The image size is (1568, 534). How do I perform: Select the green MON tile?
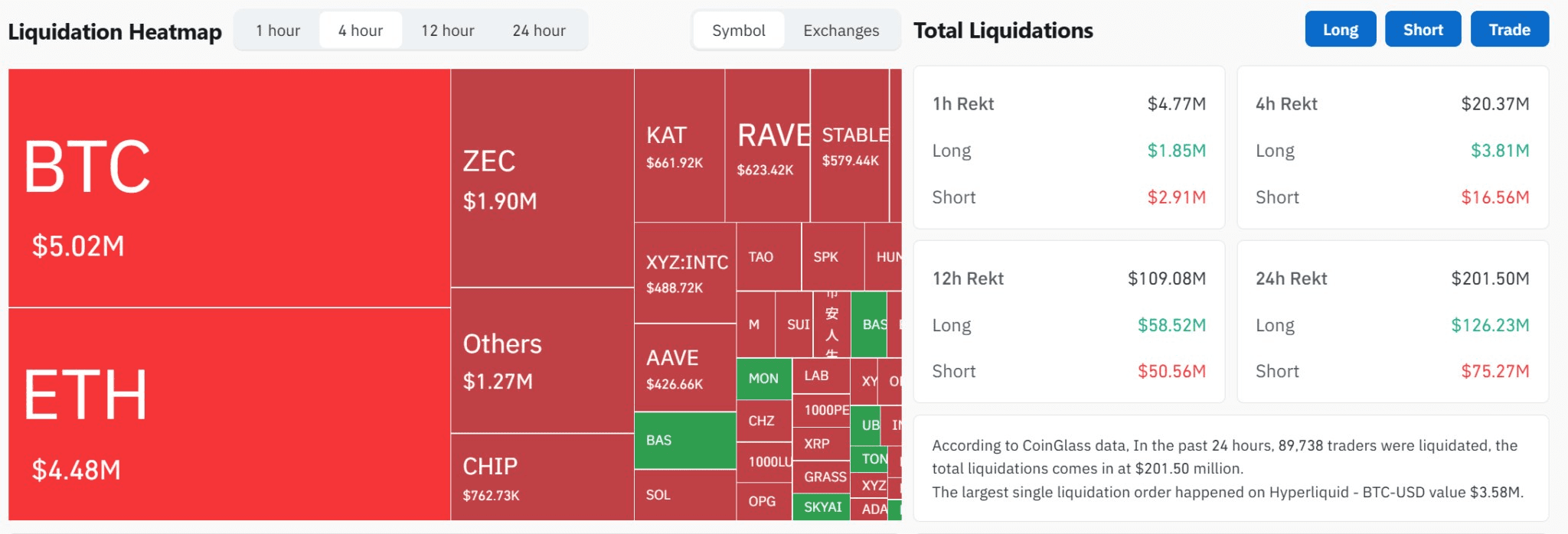pyautogui.click(x=763, y=379)
